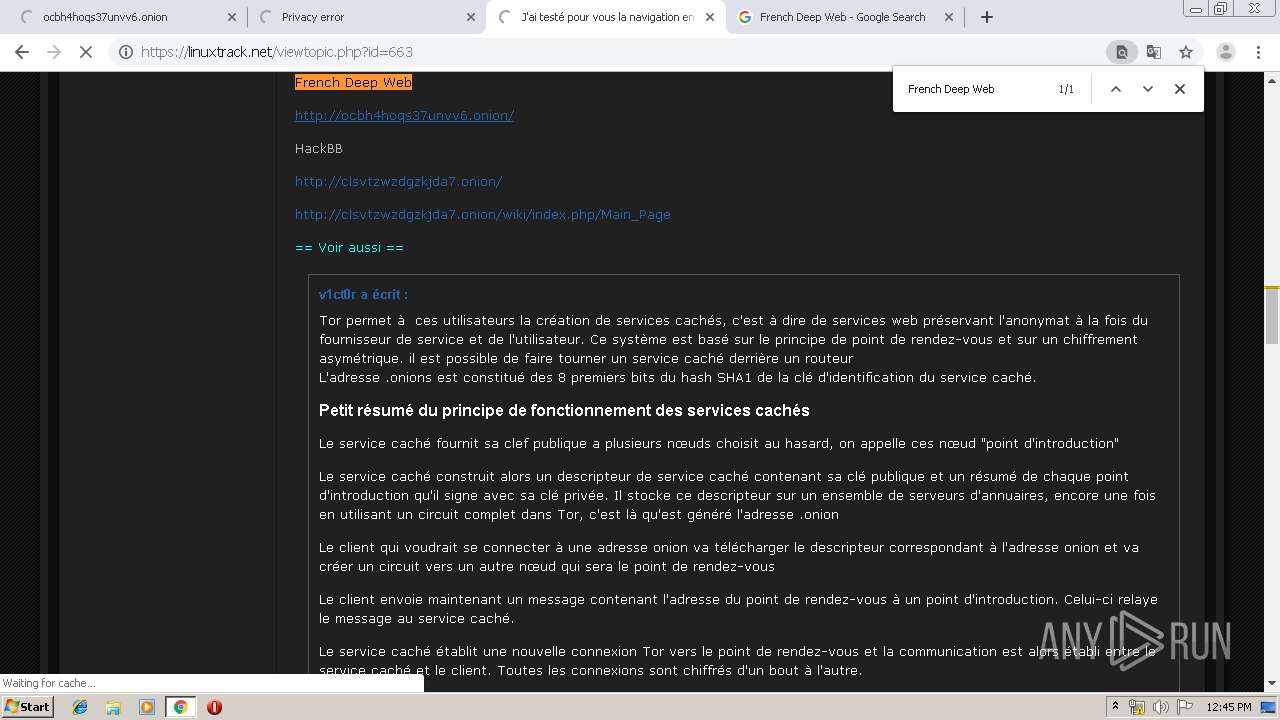Close the find bar
The width and height of the screenshot is (1280, 720).
click(1180, 89)
